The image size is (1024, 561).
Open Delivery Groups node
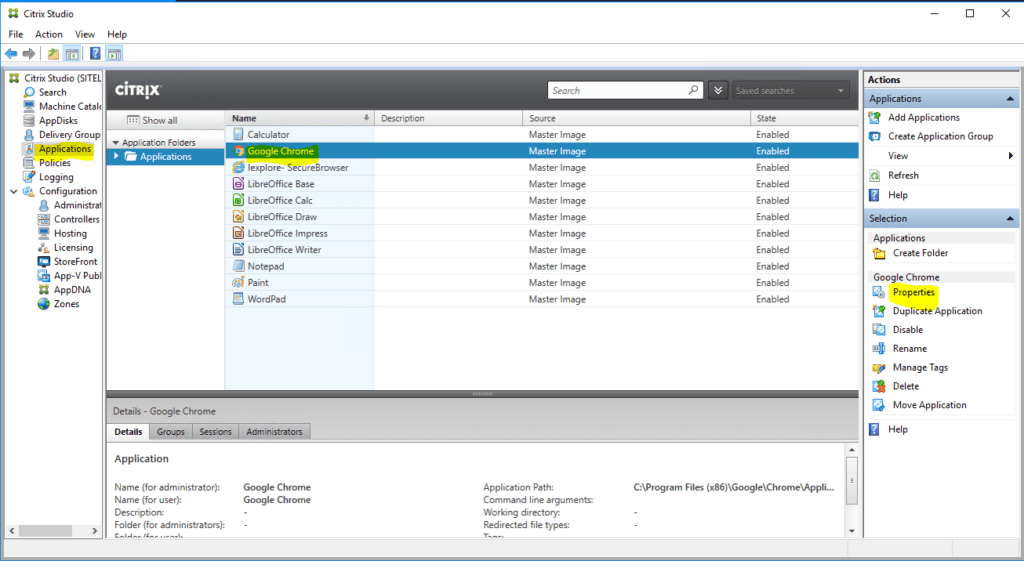(69, 135)
